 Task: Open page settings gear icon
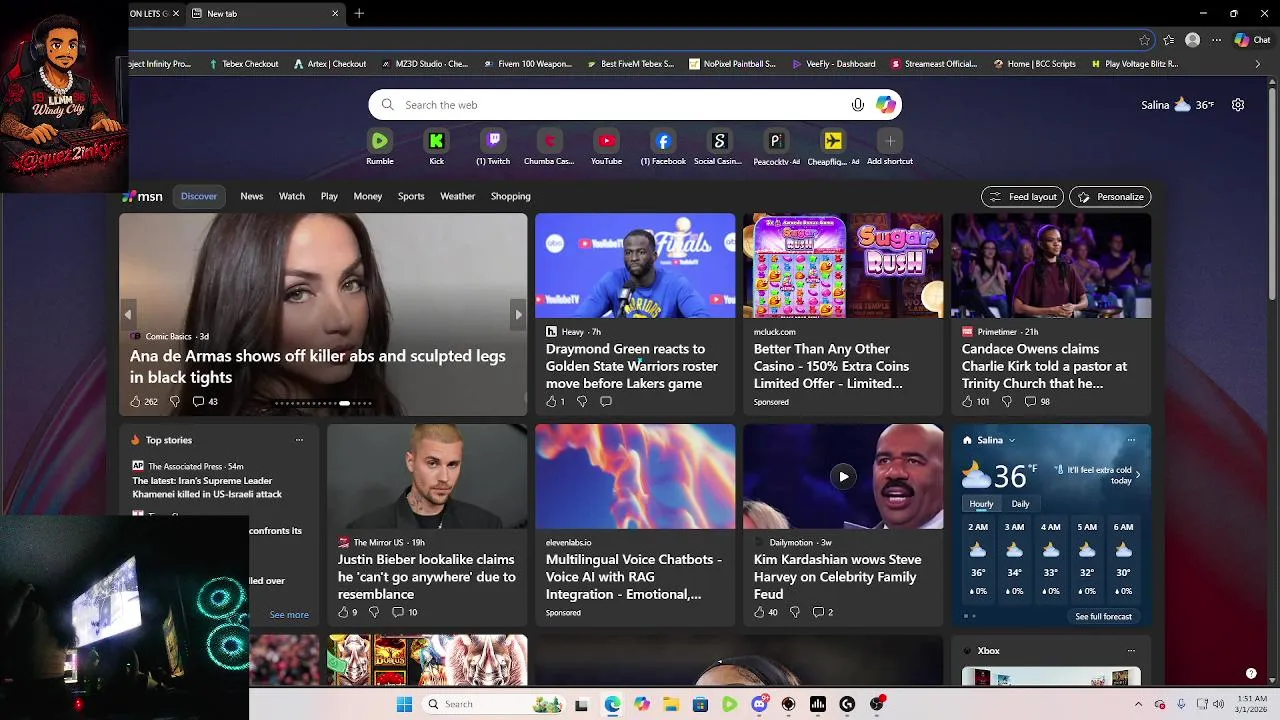pyautogui.click(x=1238, y=105)
